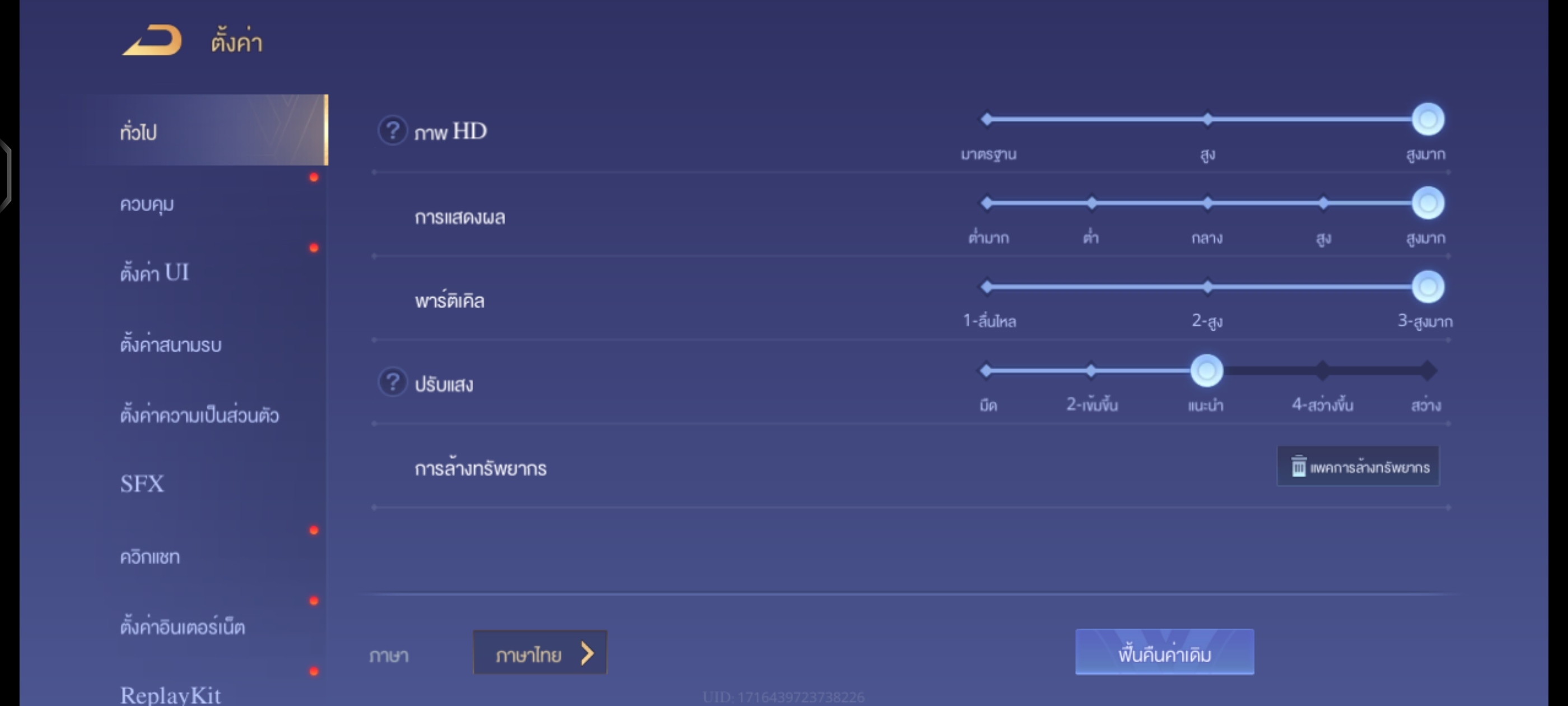Go to the SFX tab
The width and height of the screenshot is (1568, 706).
(x=142, y=484)
